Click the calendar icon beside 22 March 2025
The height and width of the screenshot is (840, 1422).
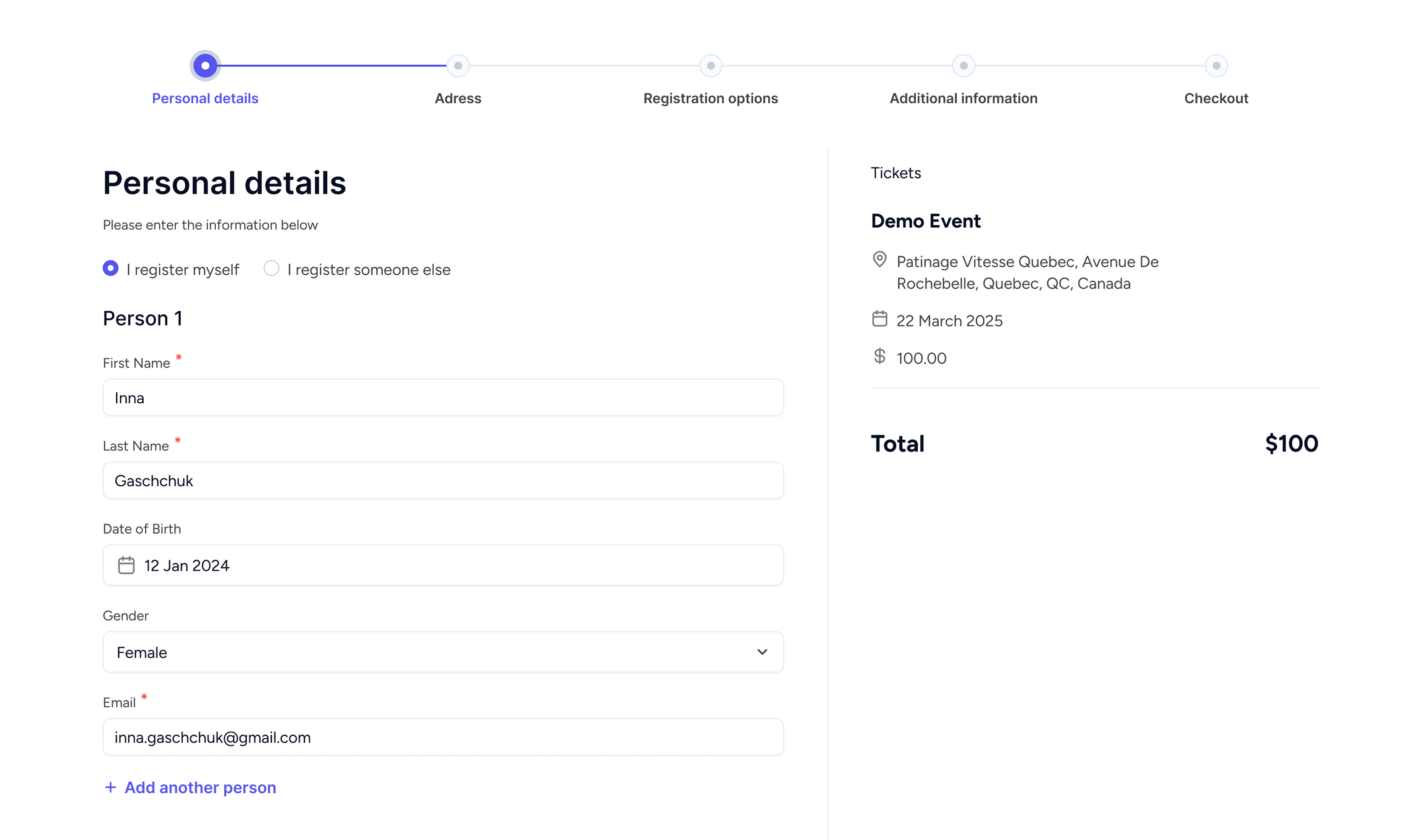[879, 319]
